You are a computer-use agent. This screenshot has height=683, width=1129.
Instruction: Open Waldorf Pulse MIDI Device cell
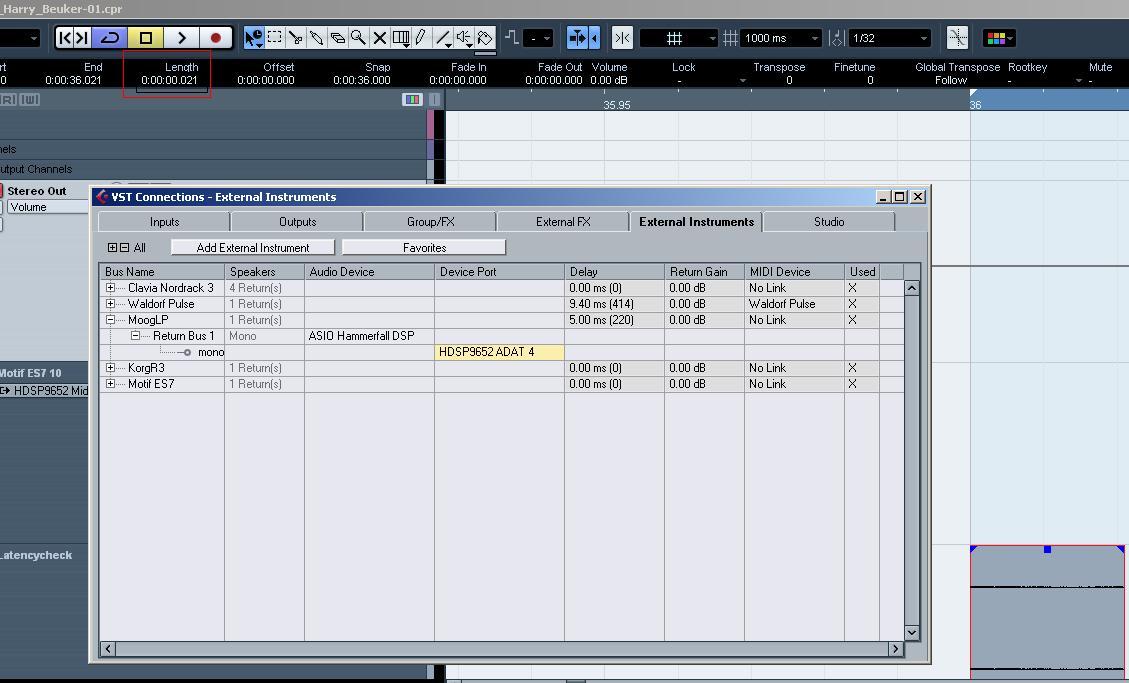793,304
